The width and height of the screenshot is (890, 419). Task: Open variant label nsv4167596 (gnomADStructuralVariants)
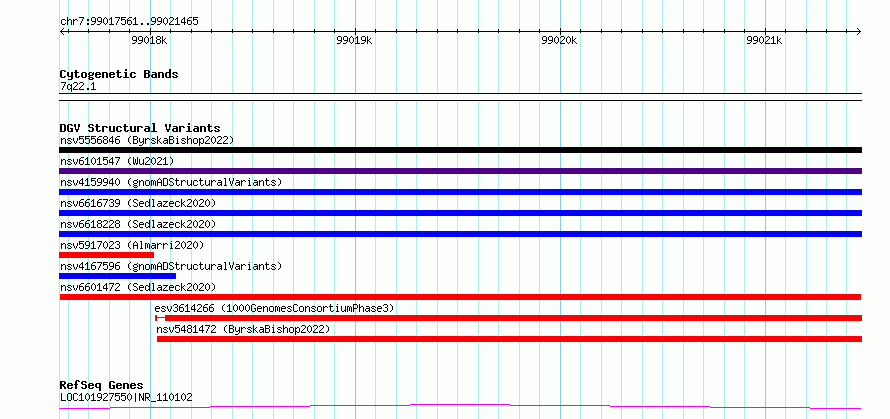[171, 266]
